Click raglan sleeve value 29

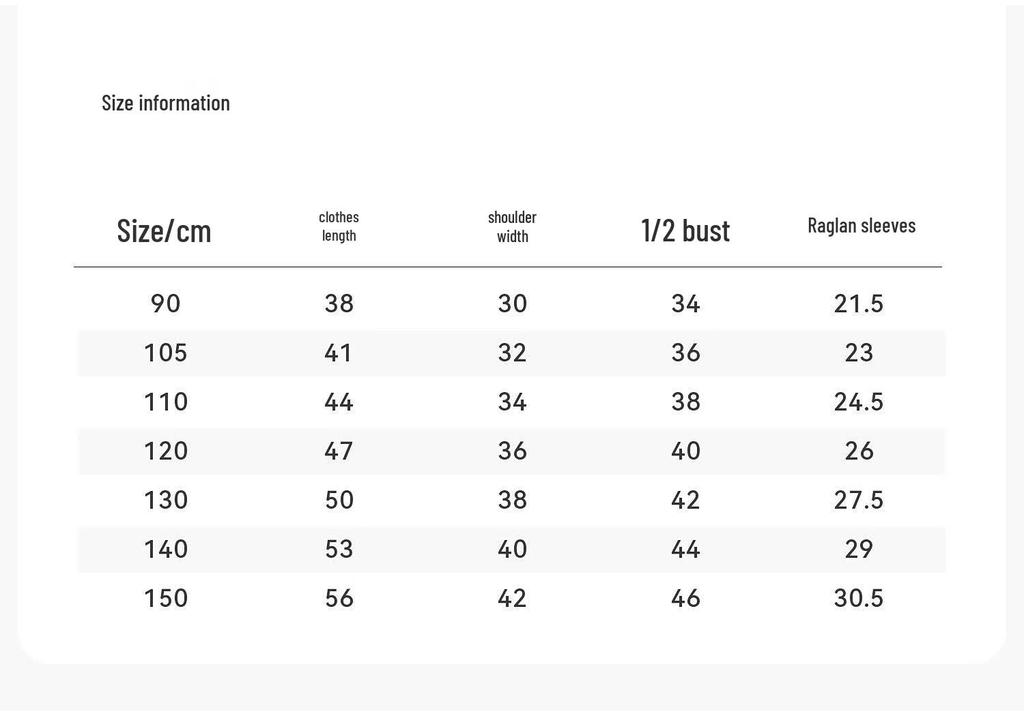(859, 549)
